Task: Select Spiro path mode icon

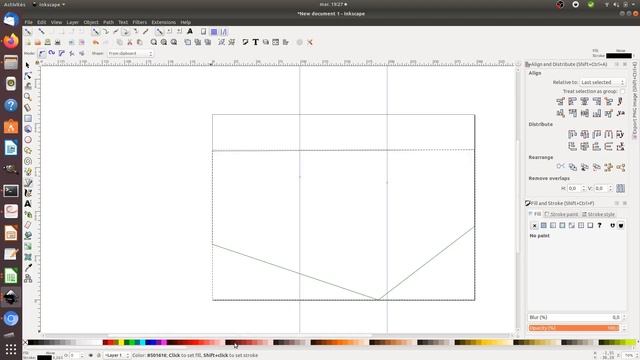Action: (x=52, y=53)
